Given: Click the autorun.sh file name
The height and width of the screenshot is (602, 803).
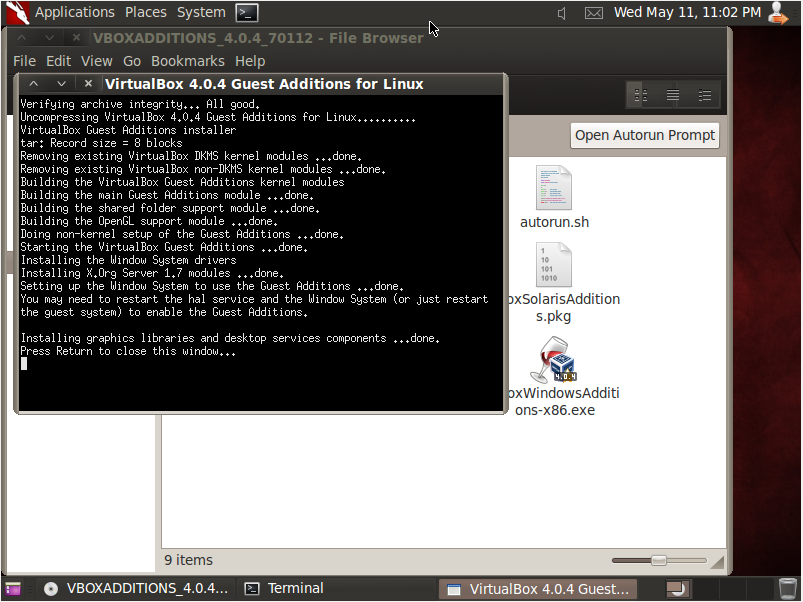Looking at the screenshot, I should click(555, 223).
